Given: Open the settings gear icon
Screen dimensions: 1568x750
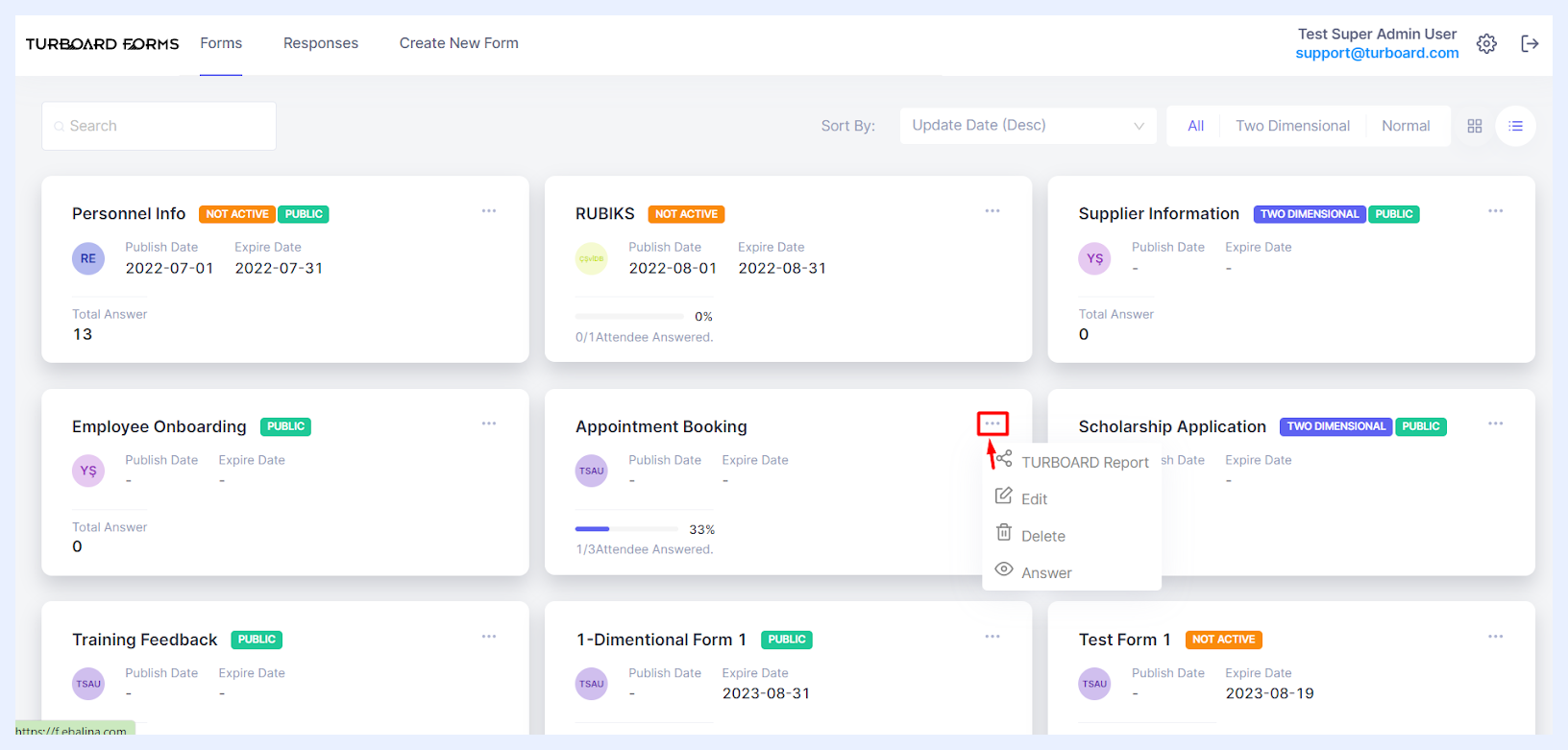Looking at the screenshot, I should pos(1486,43).
